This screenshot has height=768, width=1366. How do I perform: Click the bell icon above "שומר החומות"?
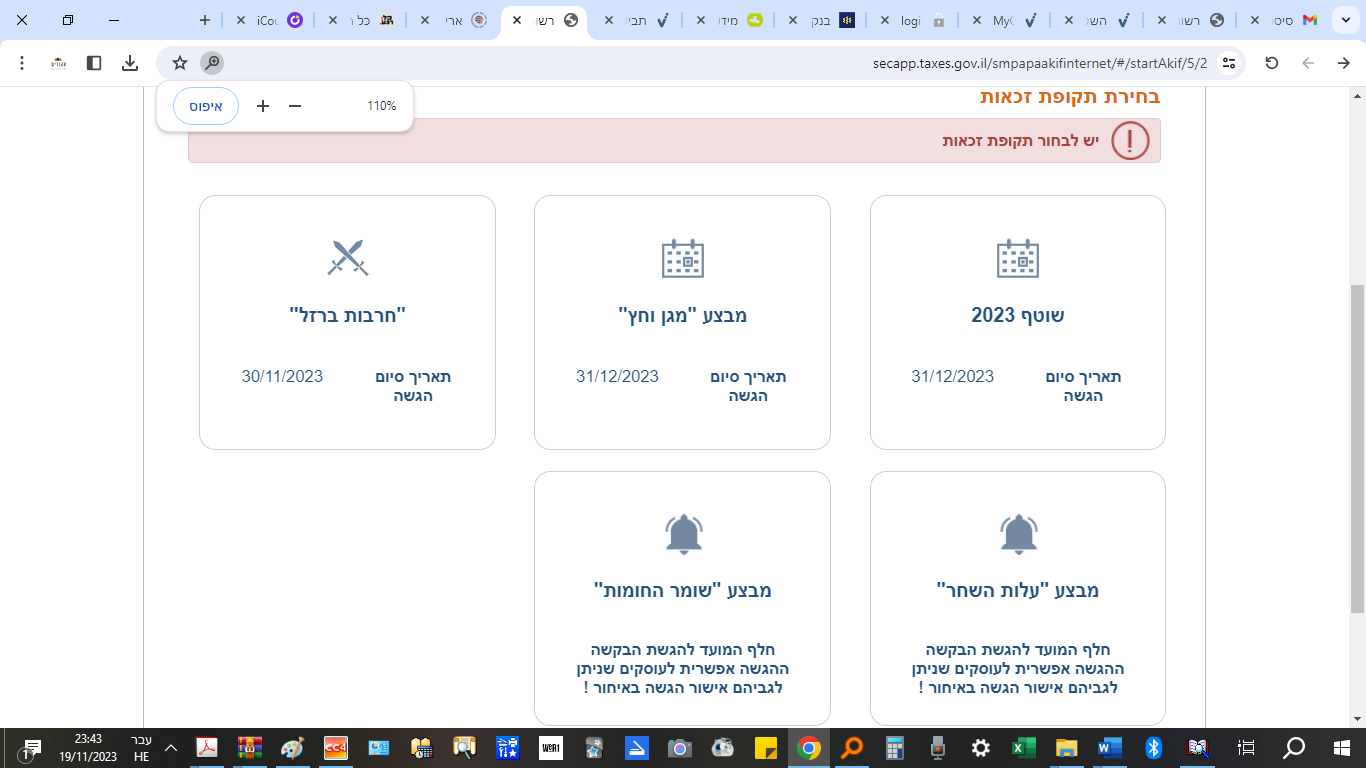tap(684, 534)
